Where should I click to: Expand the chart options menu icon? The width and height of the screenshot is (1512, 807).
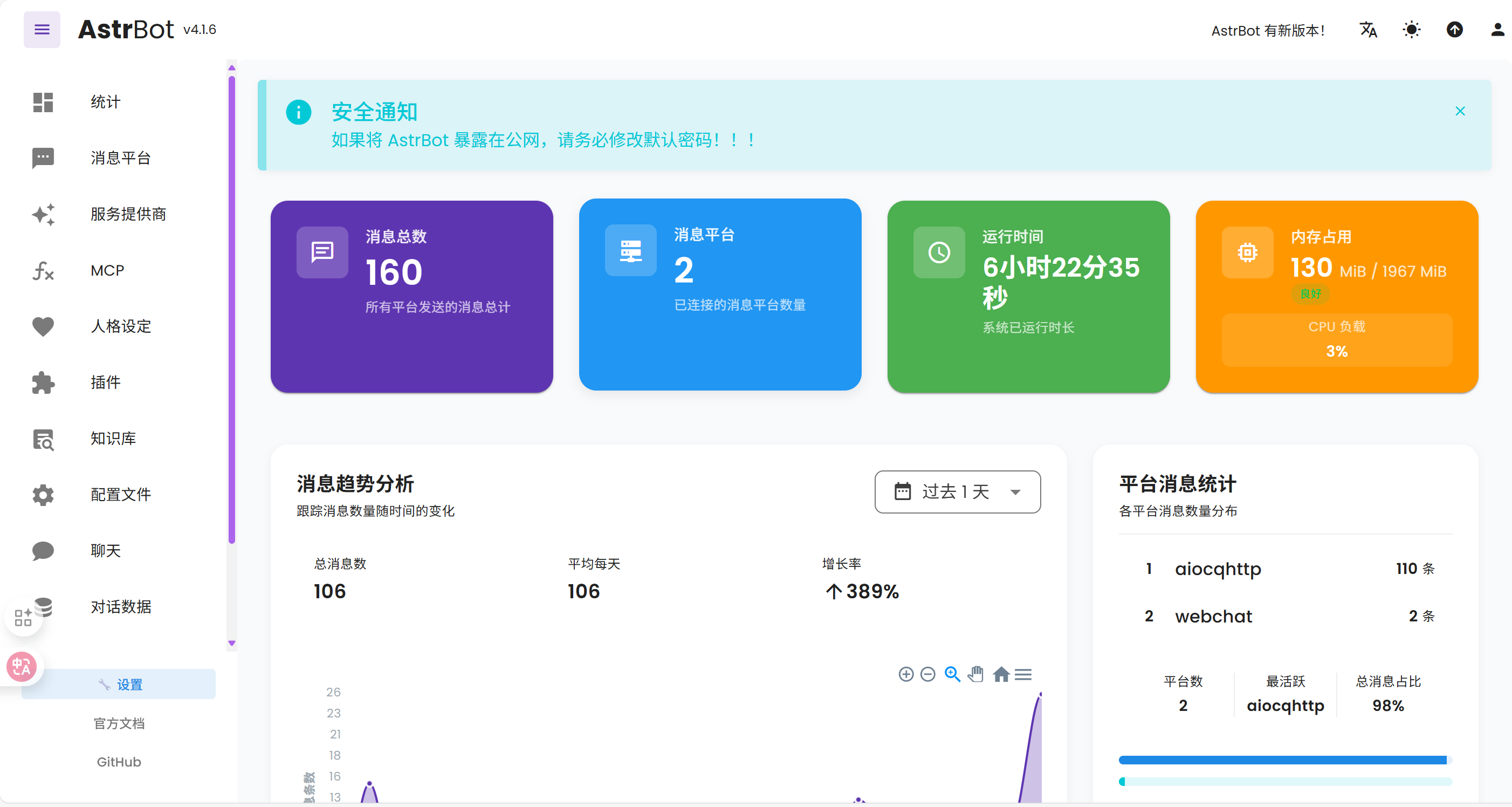1023,674
